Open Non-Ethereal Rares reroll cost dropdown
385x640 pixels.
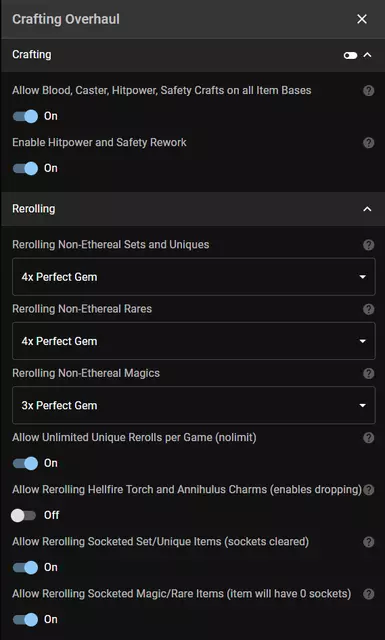[x=194, y=341]
